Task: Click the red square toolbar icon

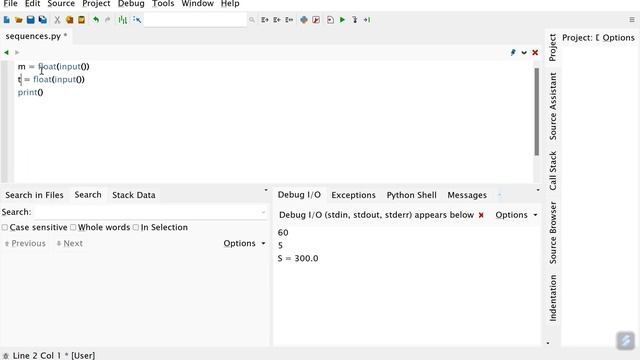Action: pos(316,20)
